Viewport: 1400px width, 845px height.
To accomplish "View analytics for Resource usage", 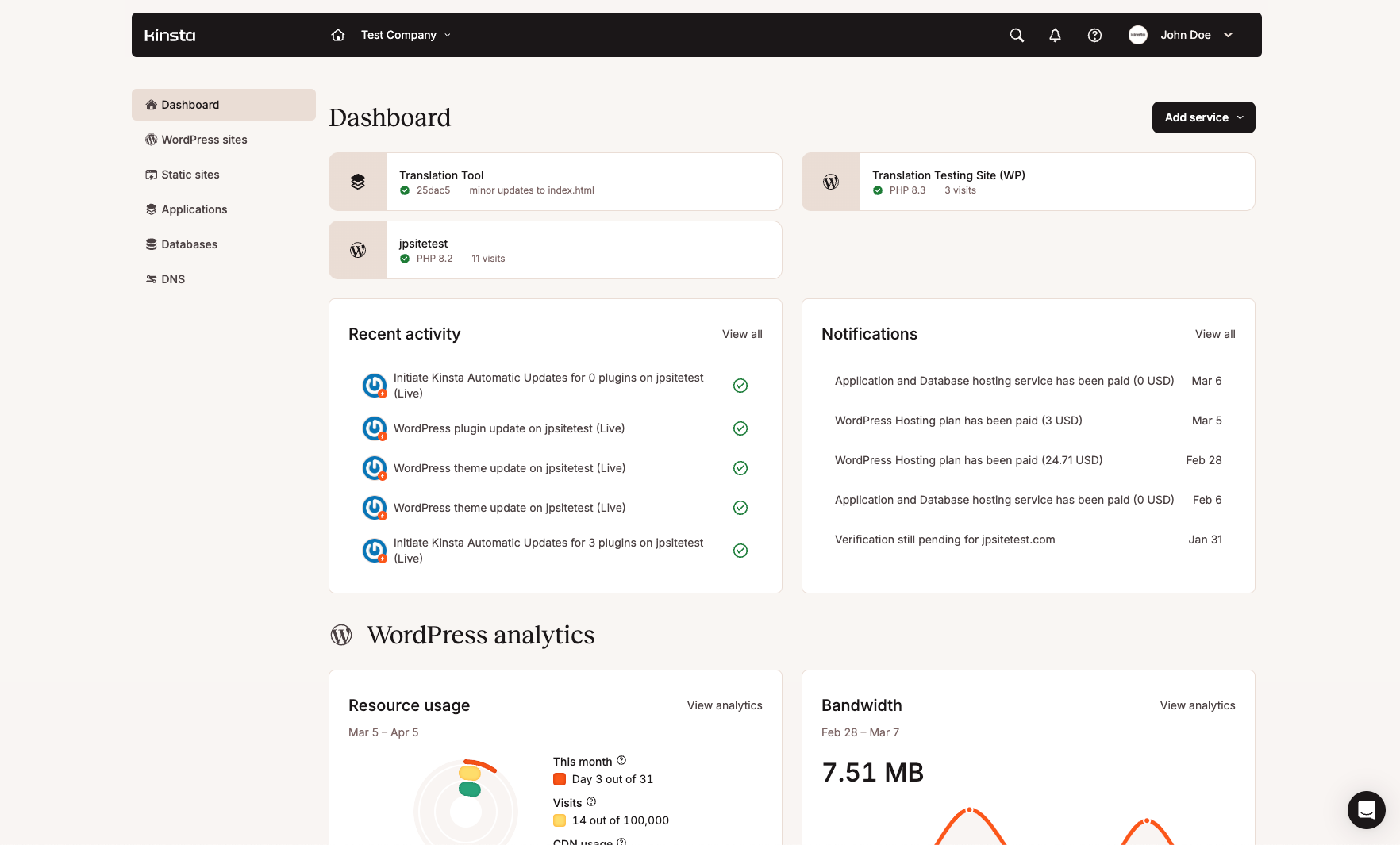I will coord(725,705).
